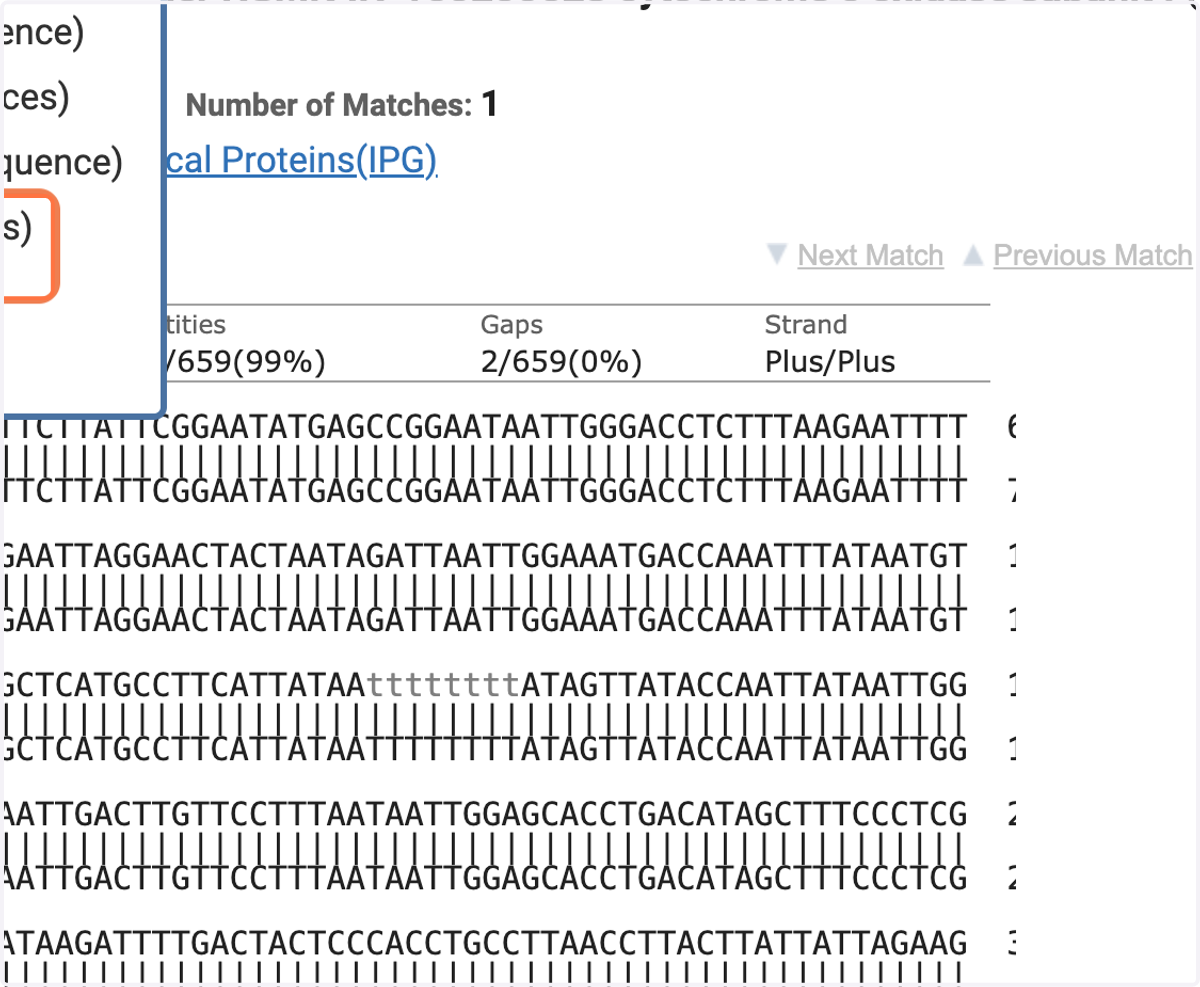Click the sequence line ending TTATTAGAAG

(x=485, y=944)
